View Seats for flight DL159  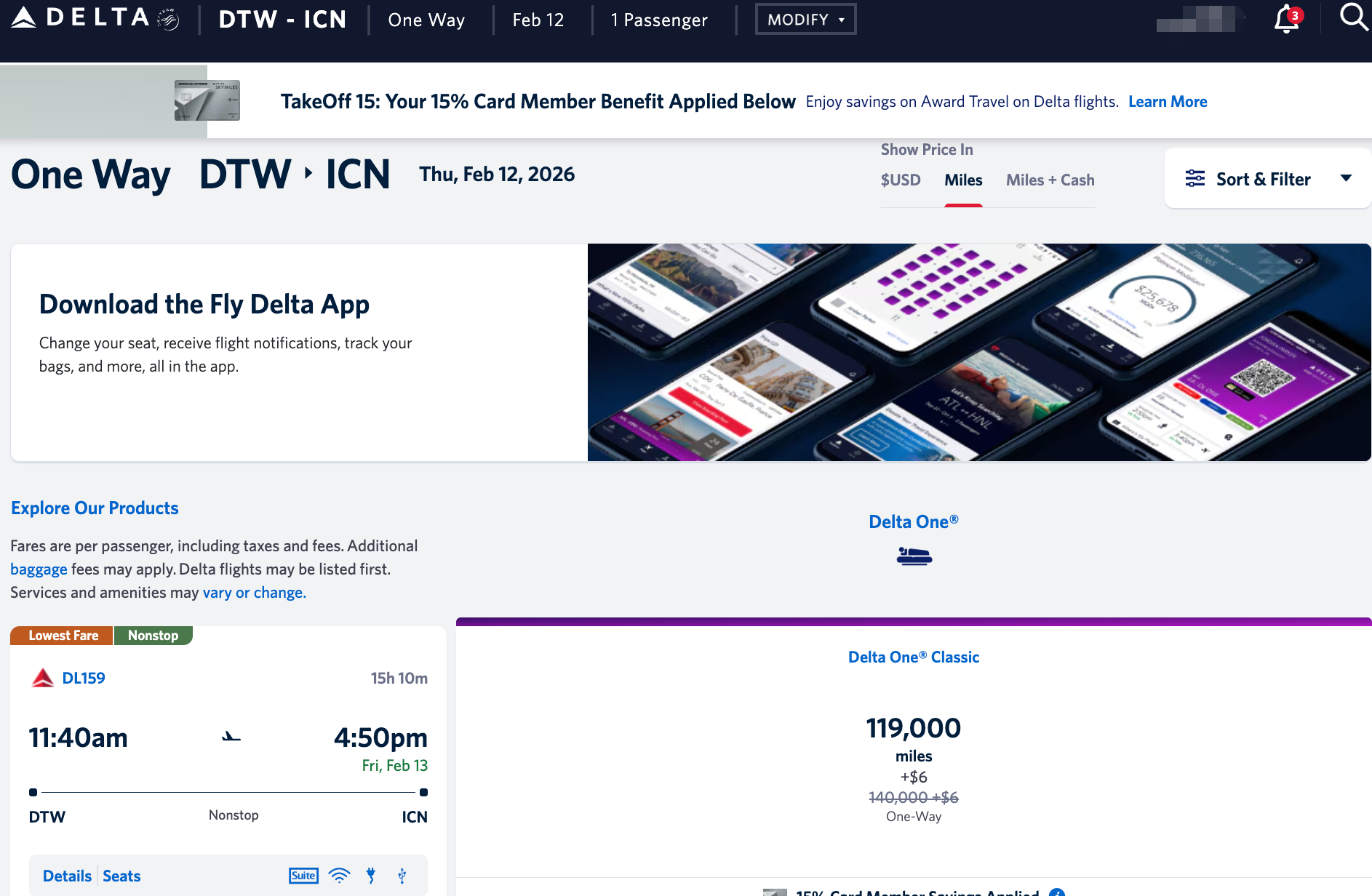pos(121,876)
